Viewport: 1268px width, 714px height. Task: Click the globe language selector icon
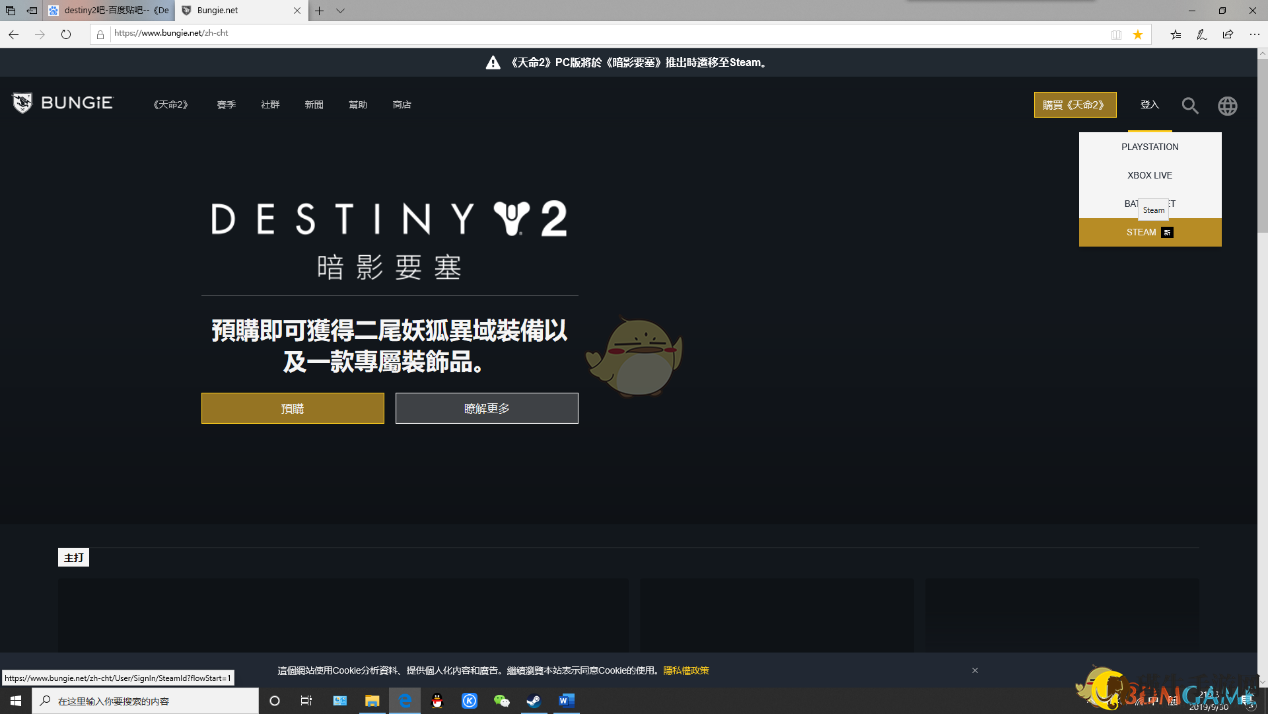pos(1227,105)
